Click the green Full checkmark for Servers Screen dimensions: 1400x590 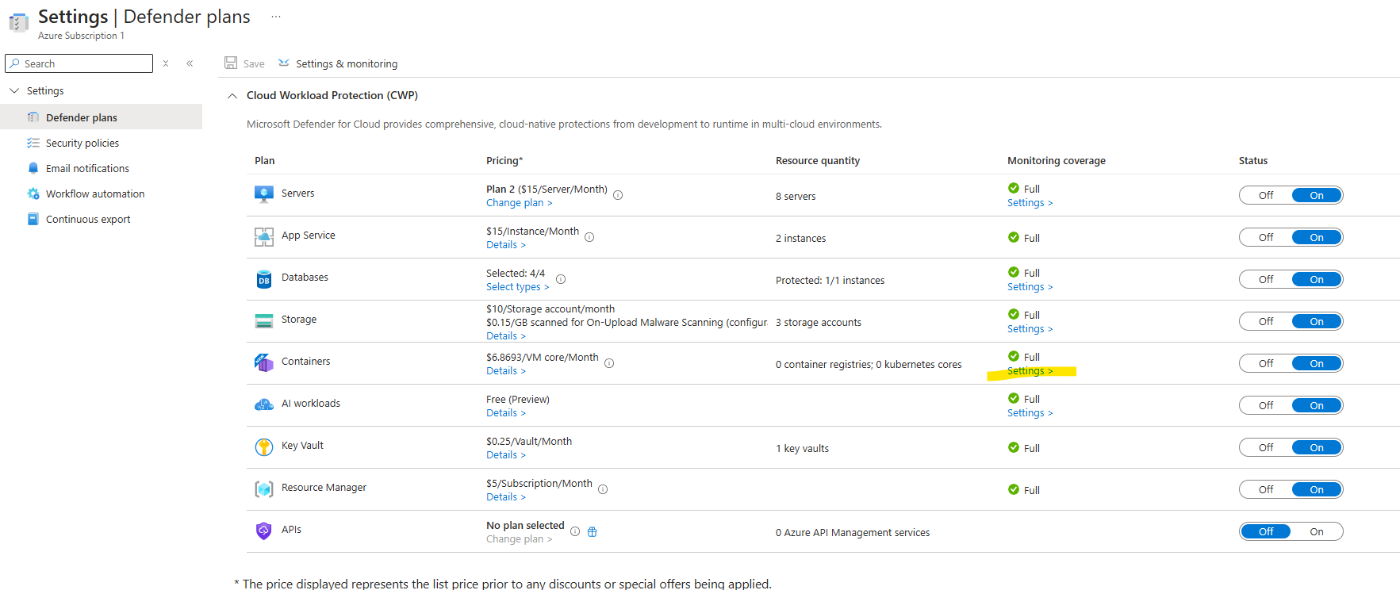(x=1013, y=188)
